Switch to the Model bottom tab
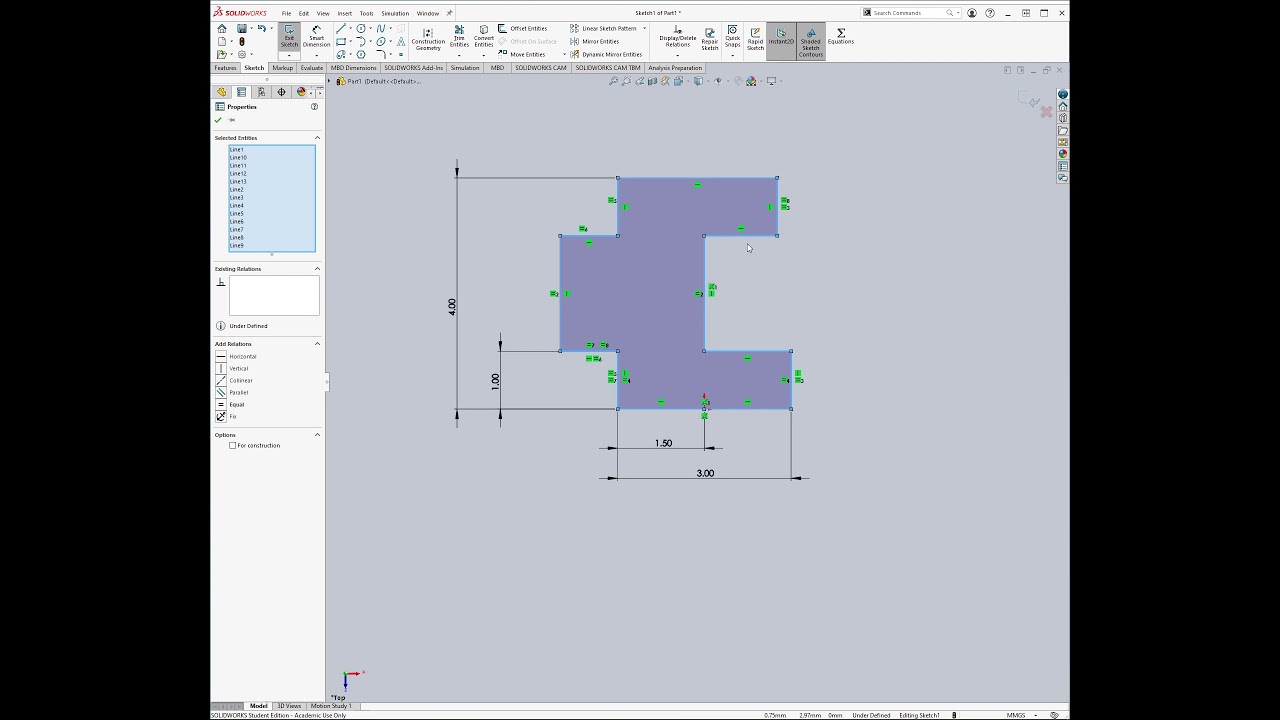Image resolution: width=1280 pixels, height=720 pixels. click(258, 706)
